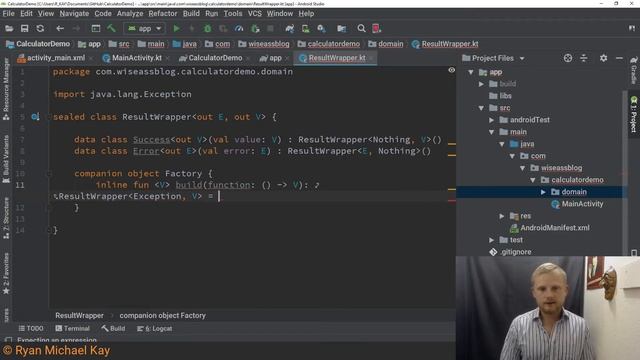Click the Make Project hammer icon
The height and width of the screenshot is (360, 640).
pos(111,29)
